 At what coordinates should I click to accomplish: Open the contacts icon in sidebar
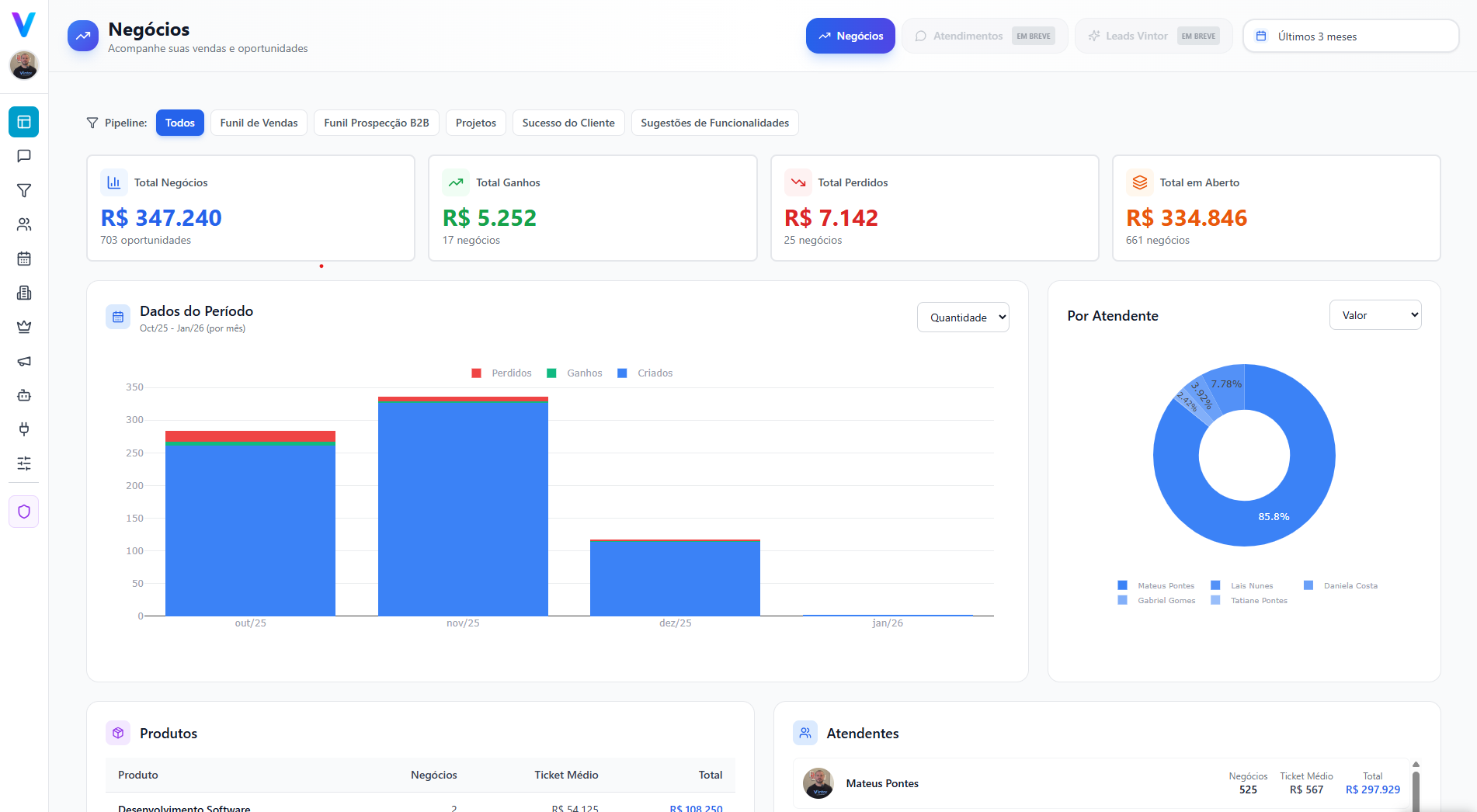[24, 224]
